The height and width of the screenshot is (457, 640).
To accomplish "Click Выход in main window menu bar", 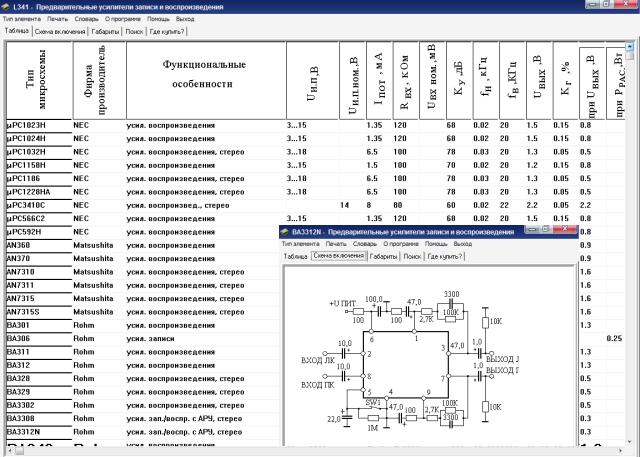I will tap(185, 19).
